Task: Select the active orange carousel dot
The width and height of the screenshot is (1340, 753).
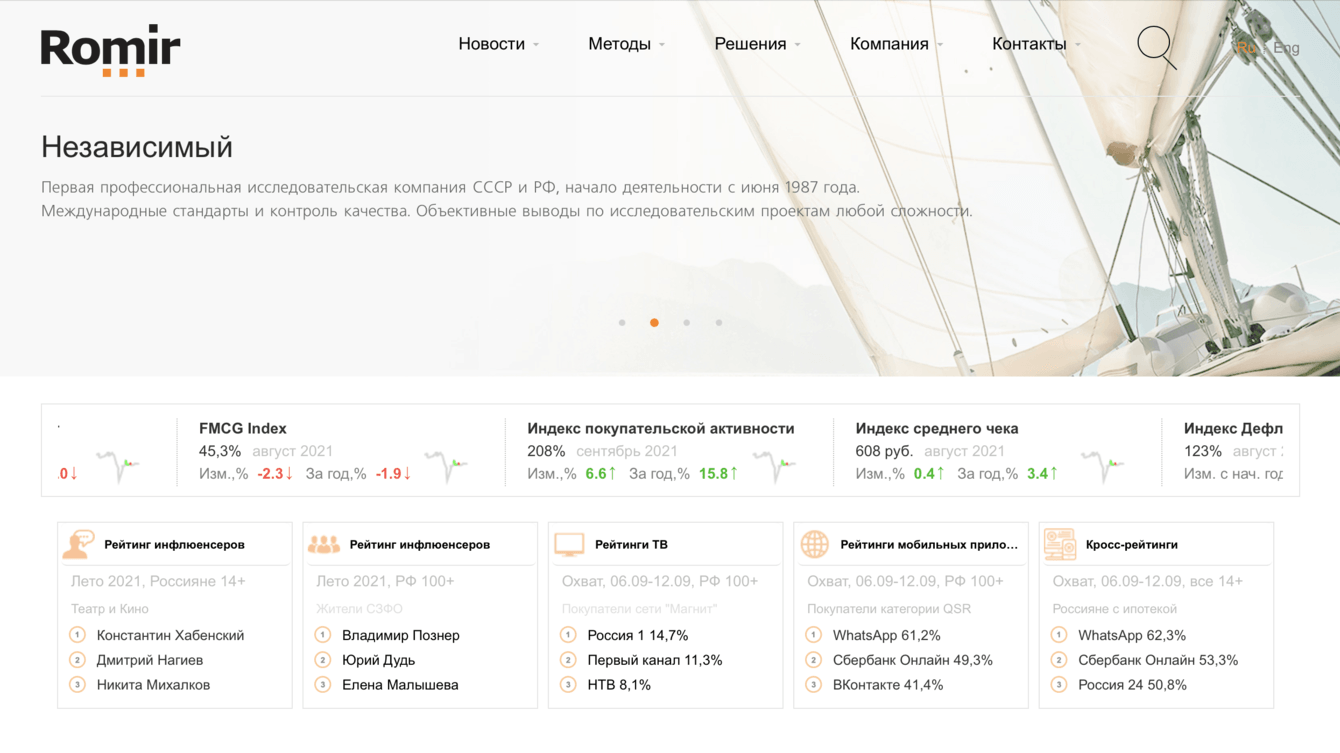Action: 654,323
